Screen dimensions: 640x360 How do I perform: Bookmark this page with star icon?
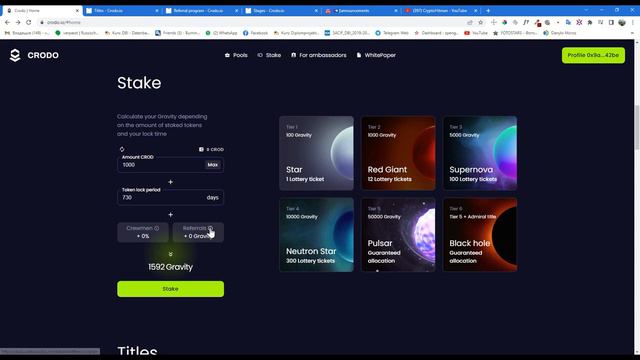(480, 22)
